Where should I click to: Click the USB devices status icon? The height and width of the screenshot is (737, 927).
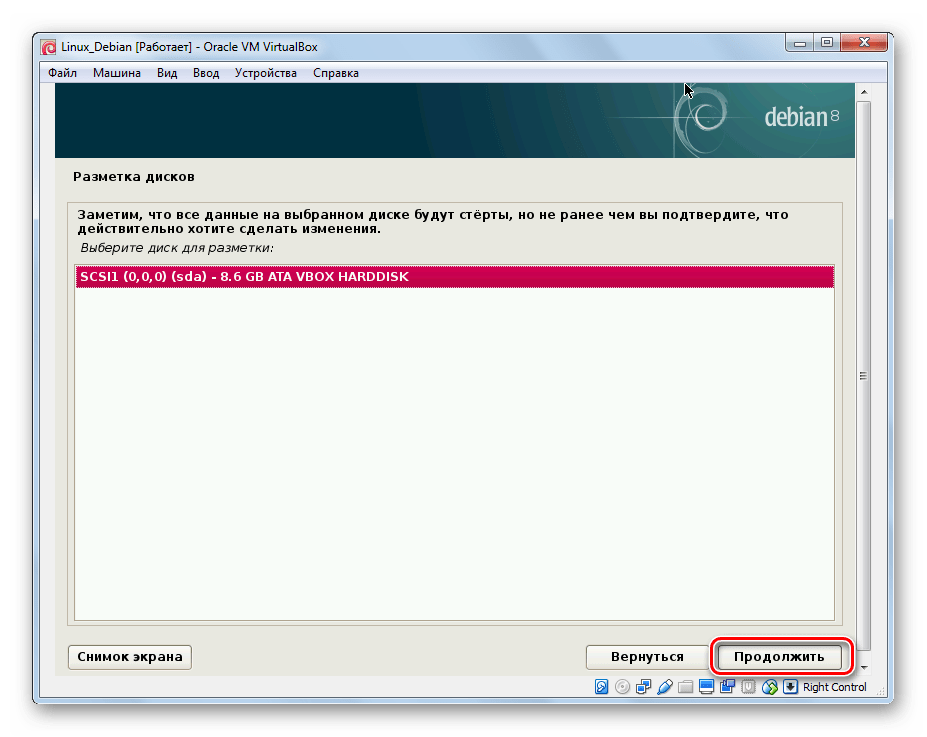[x=664, y=687]
